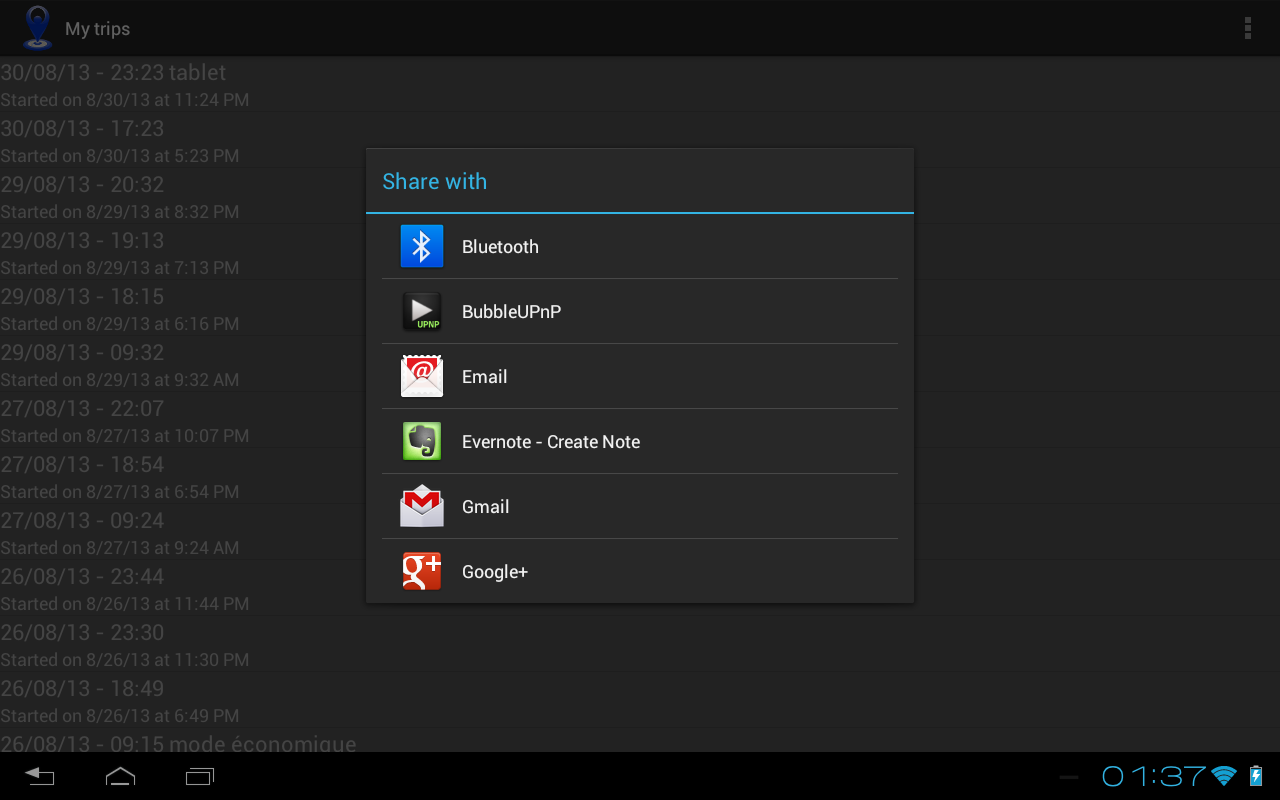The width and height of the screenshot is (1280, 800).
Task: Tap the BubbleUPnP play icon
Action: click(422, 311)
